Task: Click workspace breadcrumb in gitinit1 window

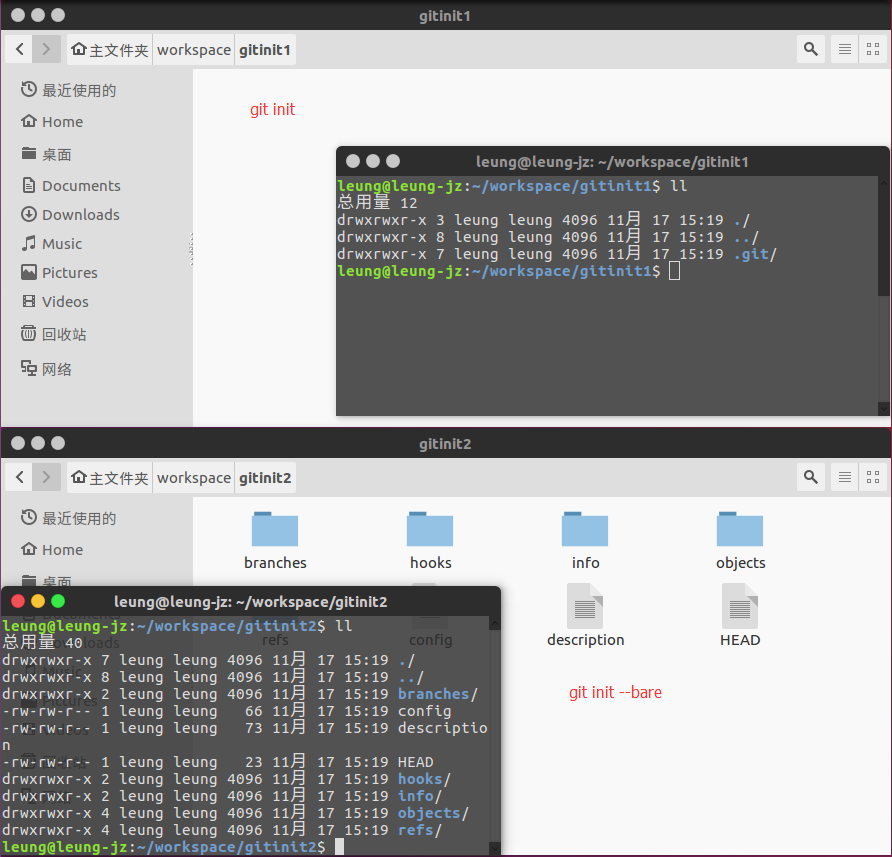Action: [193, 49]
